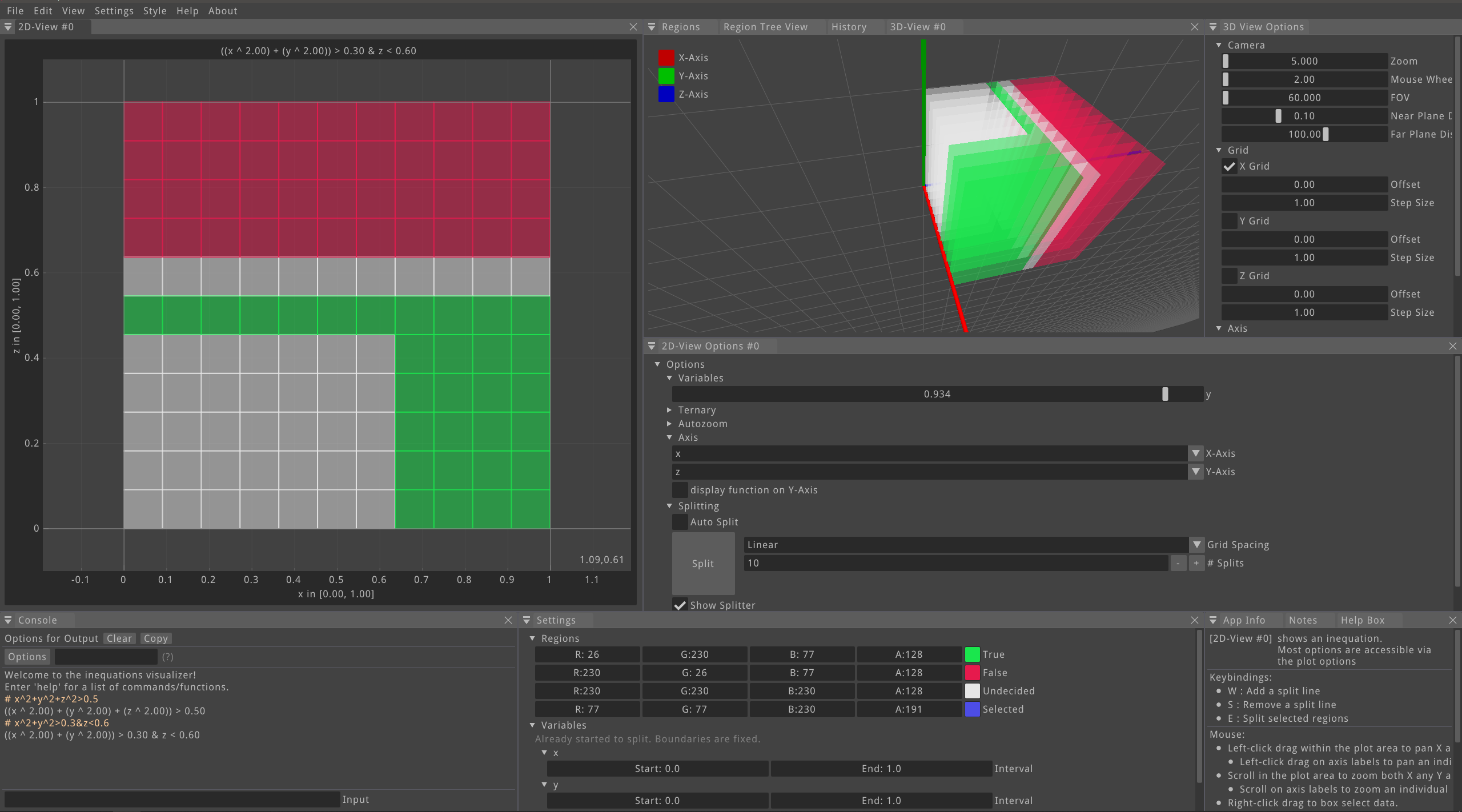Viewport: 1462px width, 812px height.
Task: Open the X-Axis variable dropdown
Action: 1196,453
